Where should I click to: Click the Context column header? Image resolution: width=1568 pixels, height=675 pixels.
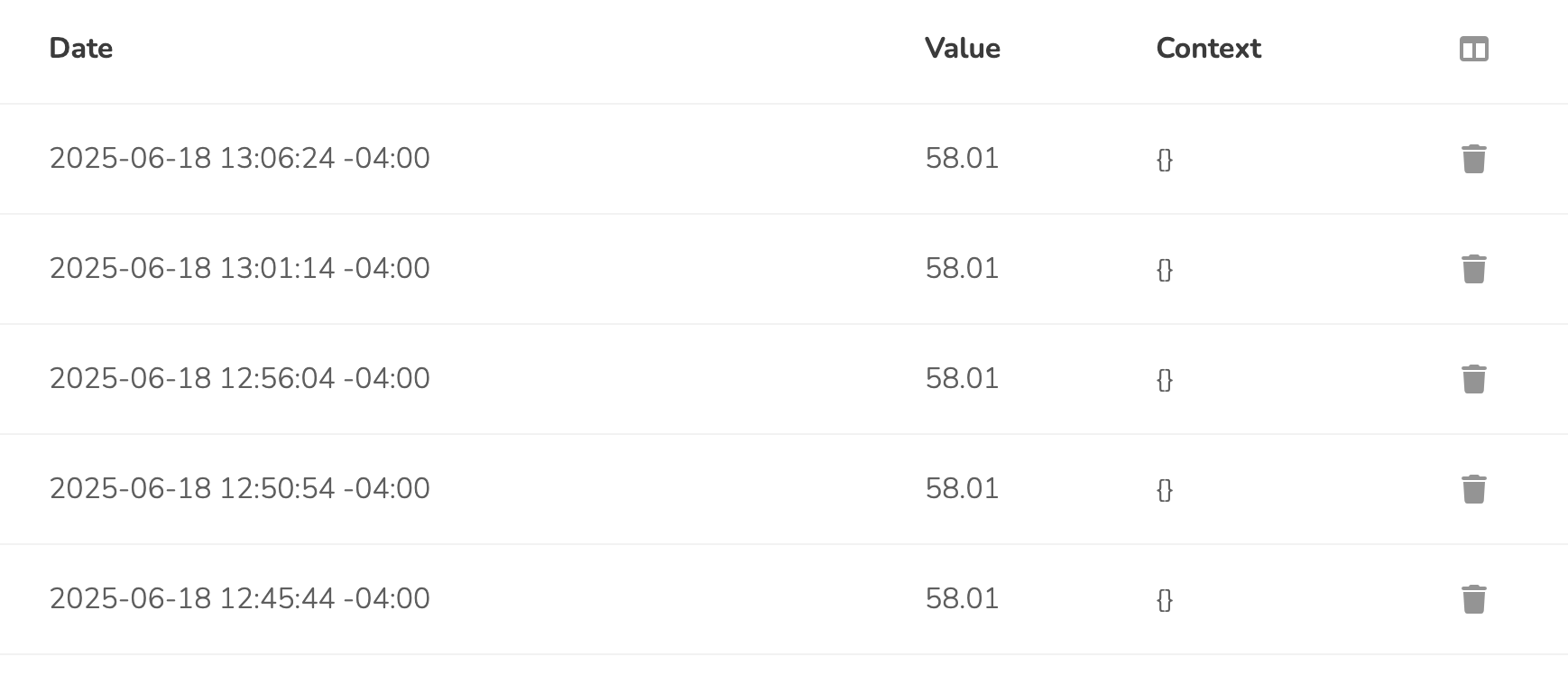(1208, 48)
